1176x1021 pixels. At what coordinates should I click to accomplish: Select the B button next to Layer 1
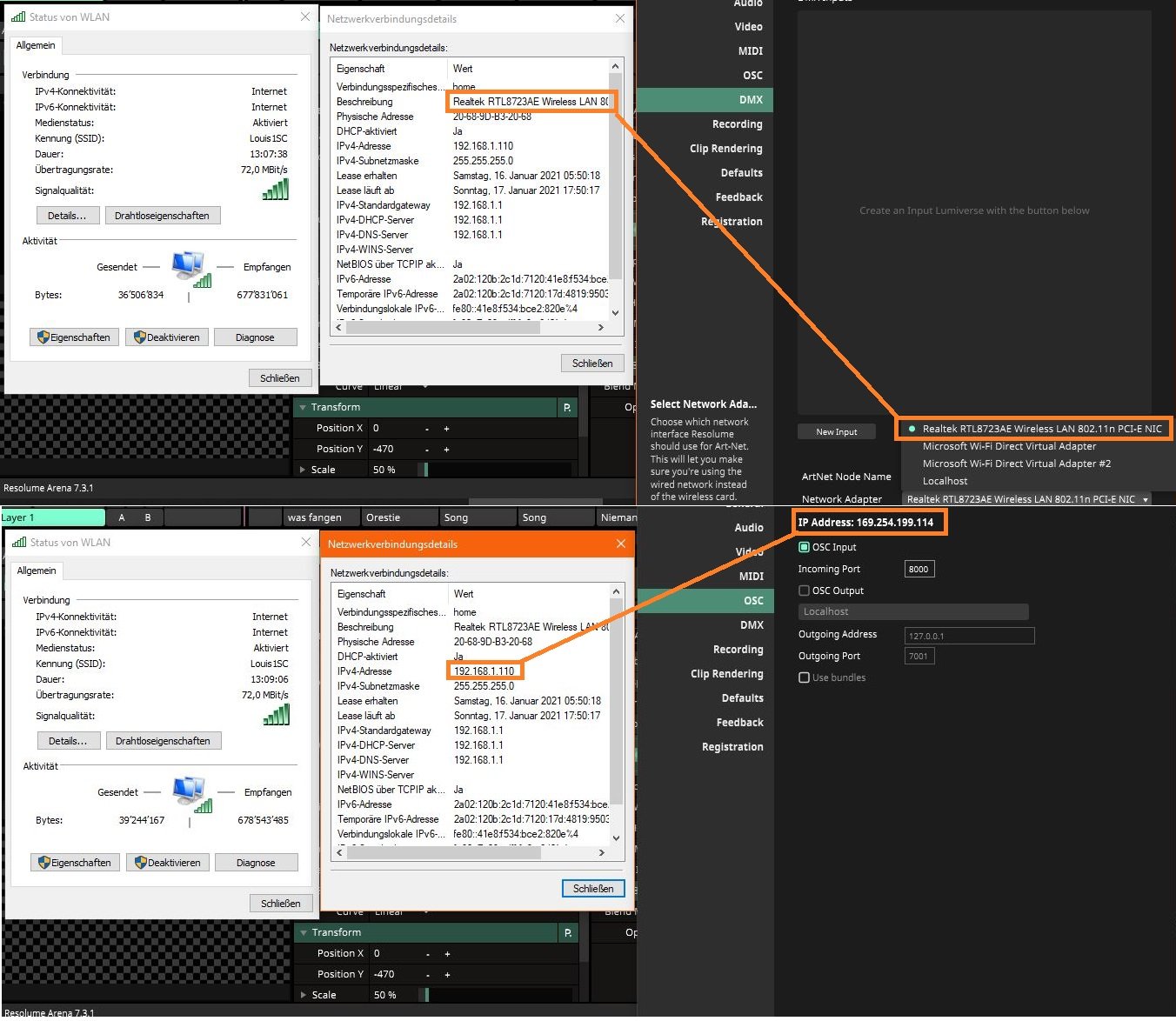[x=148, y=517]
